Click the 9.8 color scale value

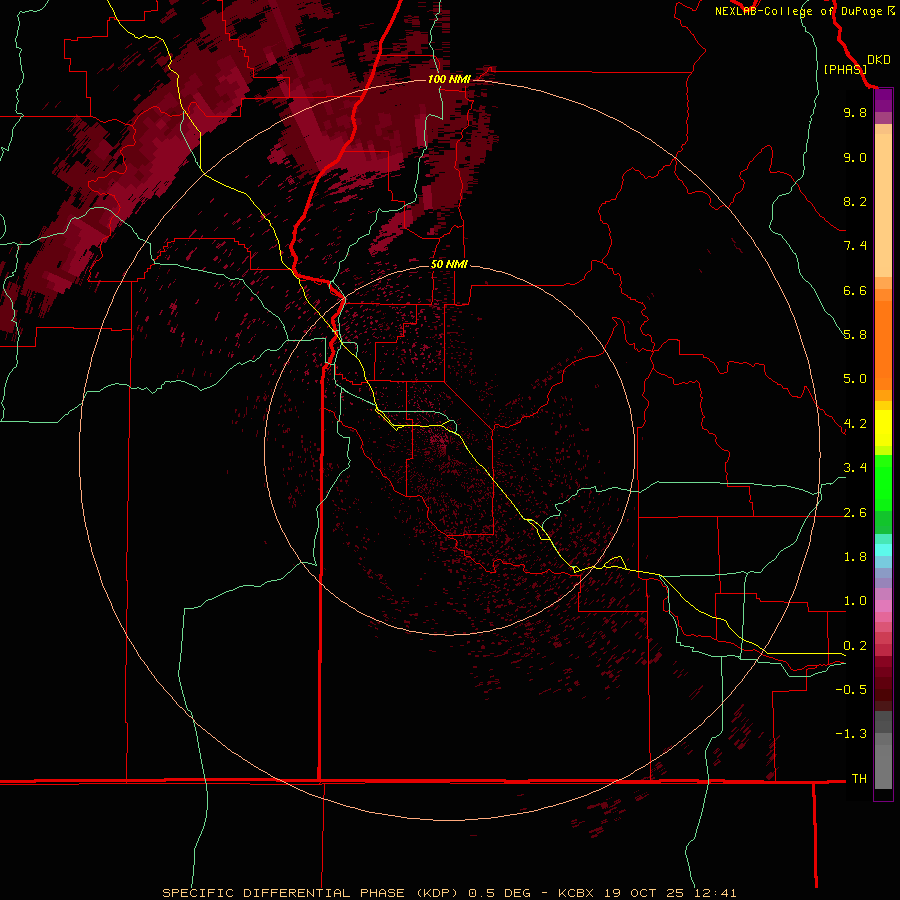pyautogui.click(x=855, y=112)
